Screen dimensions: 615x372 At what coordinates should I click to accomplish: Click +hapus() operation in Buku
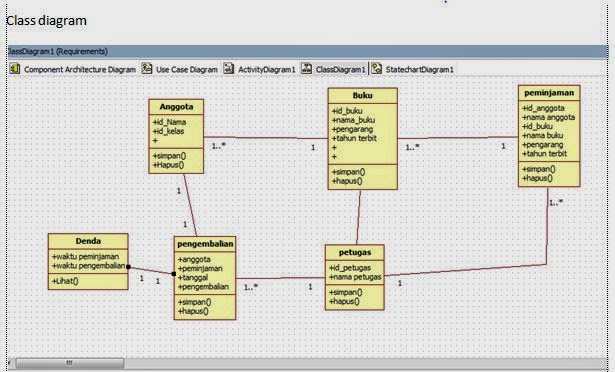(x=347, y=181)
